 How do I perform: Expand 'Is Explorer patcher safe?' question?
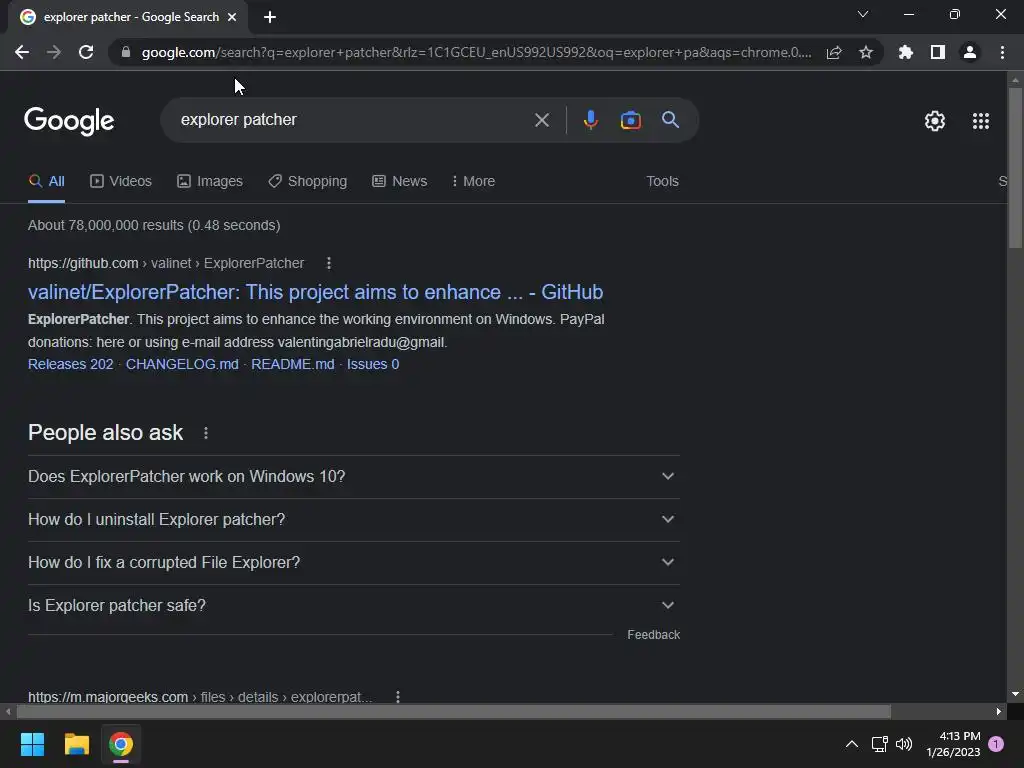pos(354,605)
